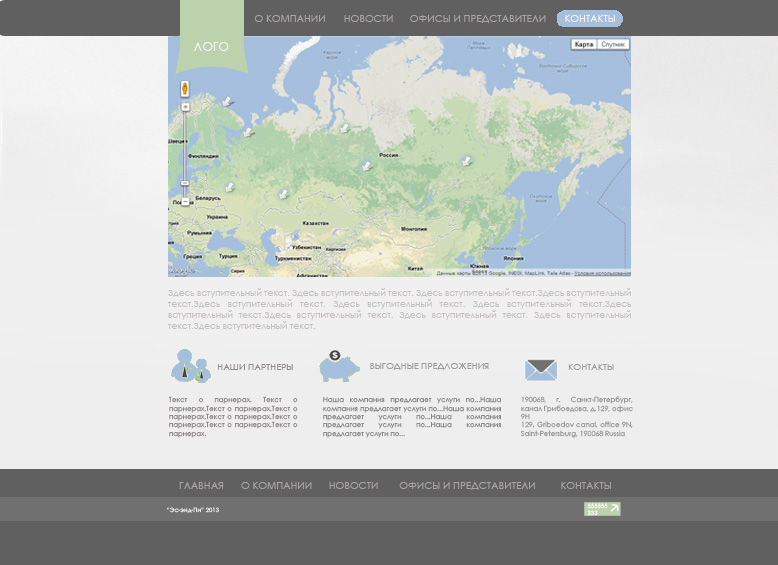The height and width of the screenshot is (565, 778).
Task: Zoom in with the map plus button
Action: tap(185, 107)
